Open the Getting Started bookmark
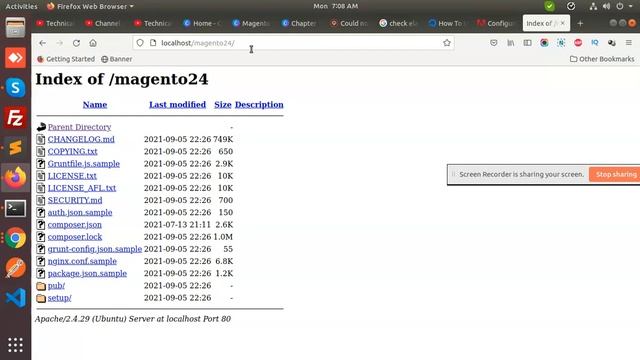640x360 pixels. (66, 59)
